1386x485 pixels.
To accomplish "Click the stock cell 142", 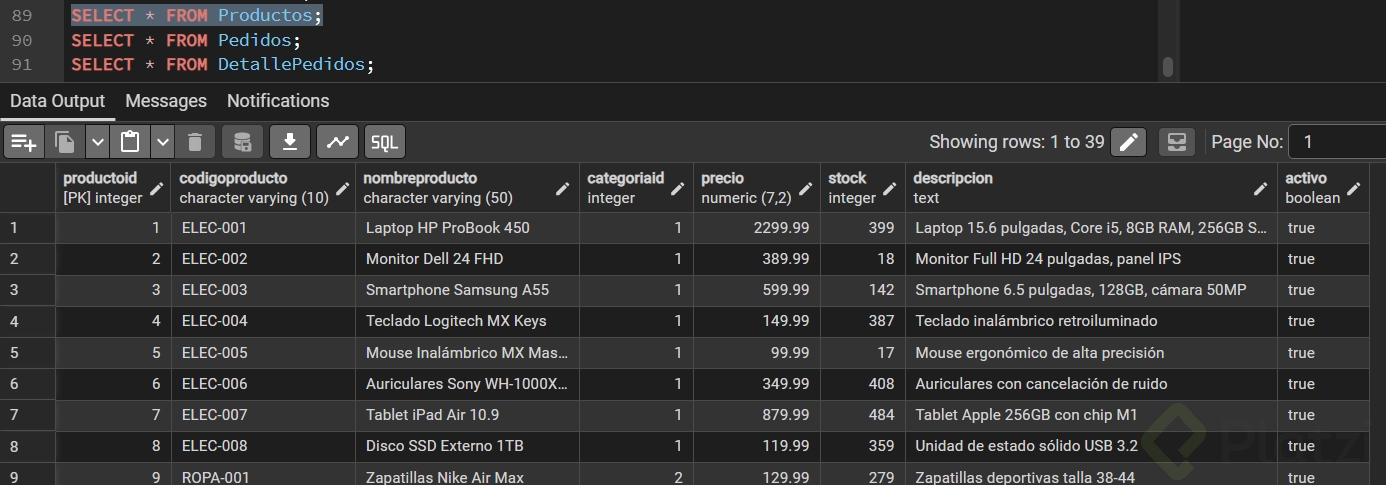I will click(x=863, y=290).
